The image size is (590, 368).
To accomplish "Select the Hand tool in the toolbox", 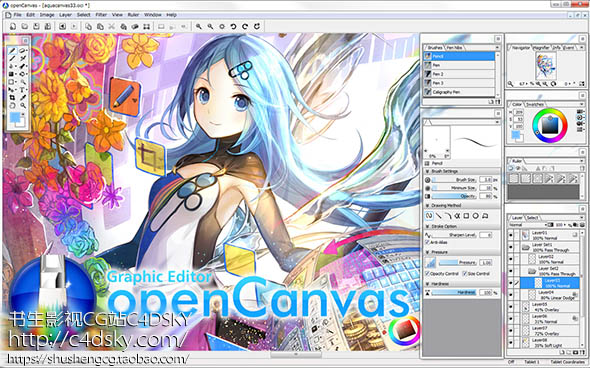I will 12,106.
